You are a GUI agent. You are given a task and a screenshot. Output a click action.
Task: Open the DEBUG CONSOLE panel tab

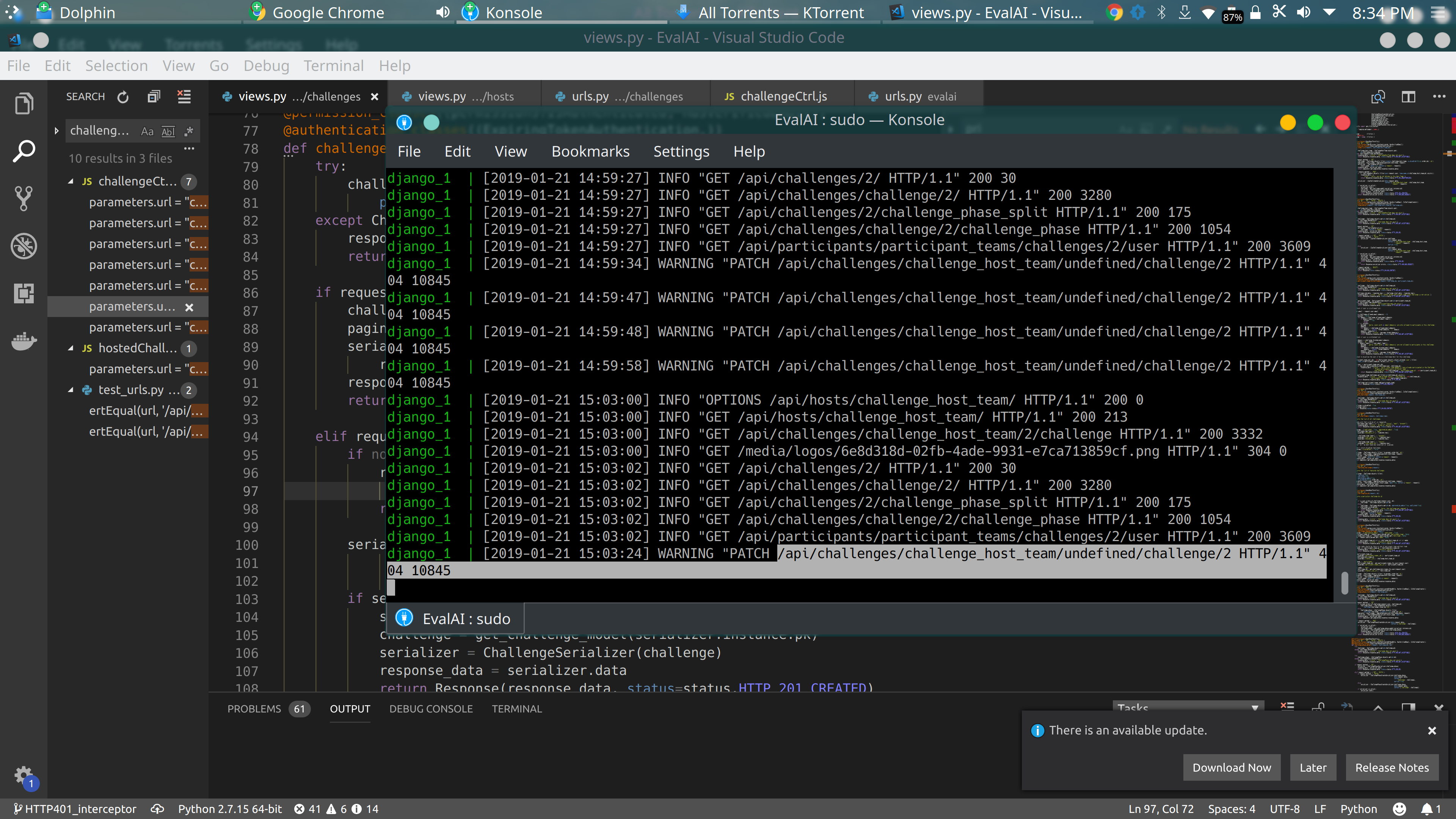(x=431, y=709)
